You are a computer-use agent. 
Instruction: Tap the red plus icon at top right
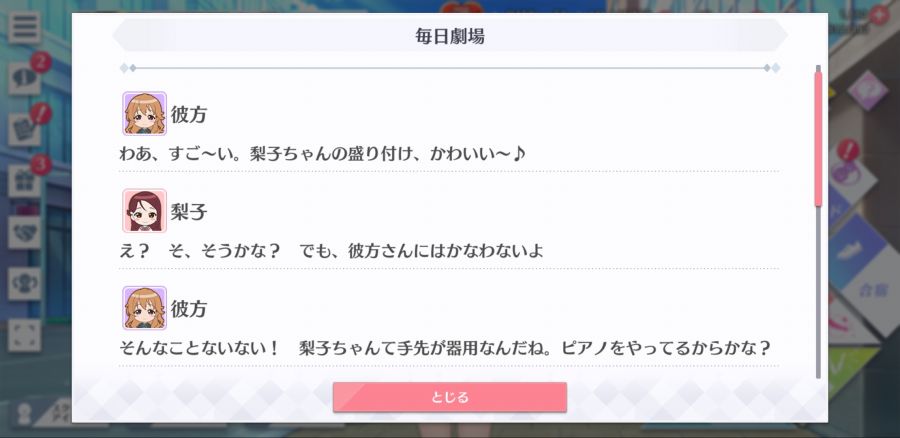click(879, 14)
